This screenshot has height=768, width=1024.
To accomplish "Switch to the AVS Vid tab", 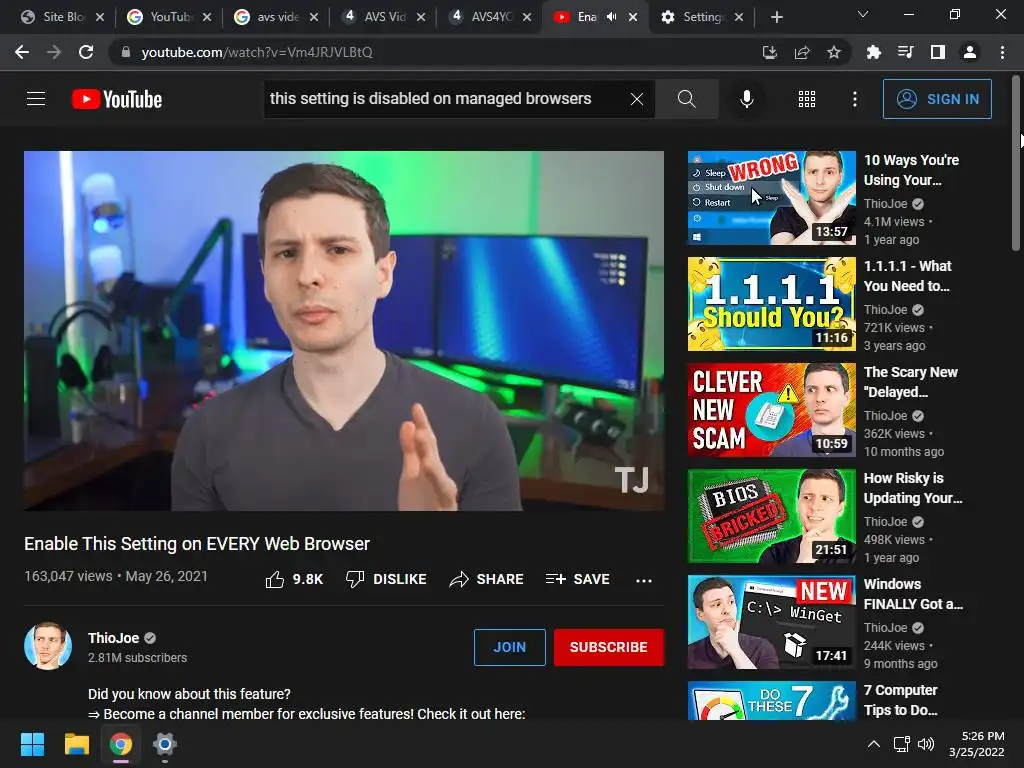I will [x=384, y=17].
